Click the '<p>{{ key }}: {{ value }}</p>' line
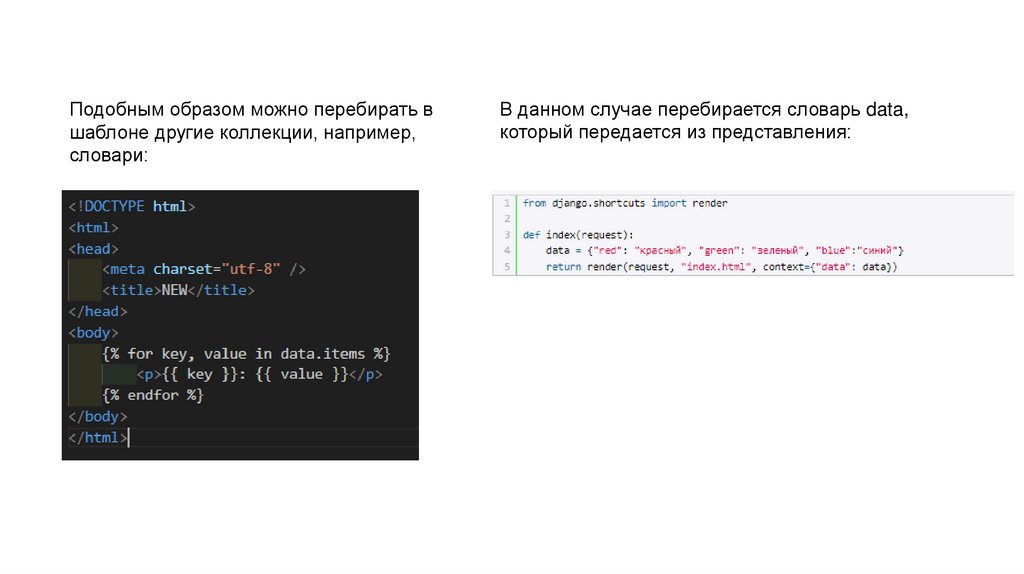This screenshot has height=574, width=1024. [x=259, y=374]
